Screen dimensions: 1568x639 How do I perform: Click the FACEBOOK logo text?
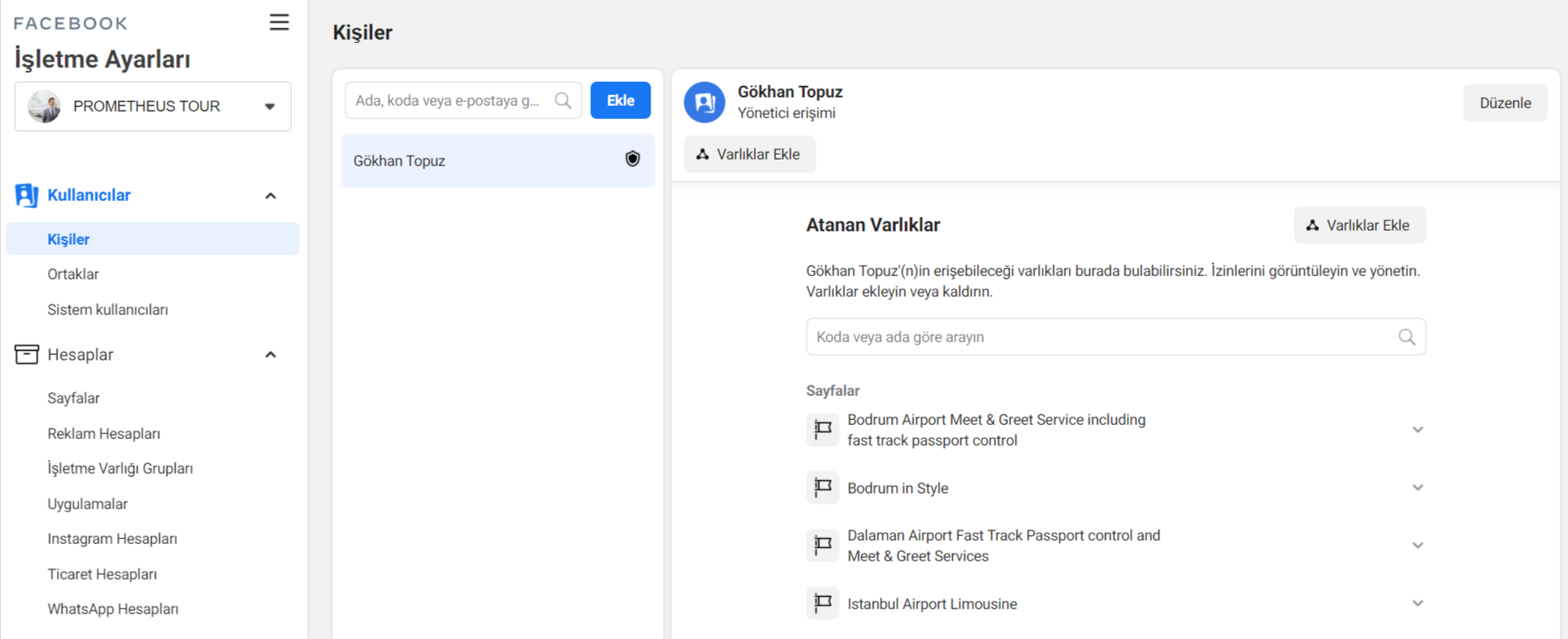coord(71,23)
